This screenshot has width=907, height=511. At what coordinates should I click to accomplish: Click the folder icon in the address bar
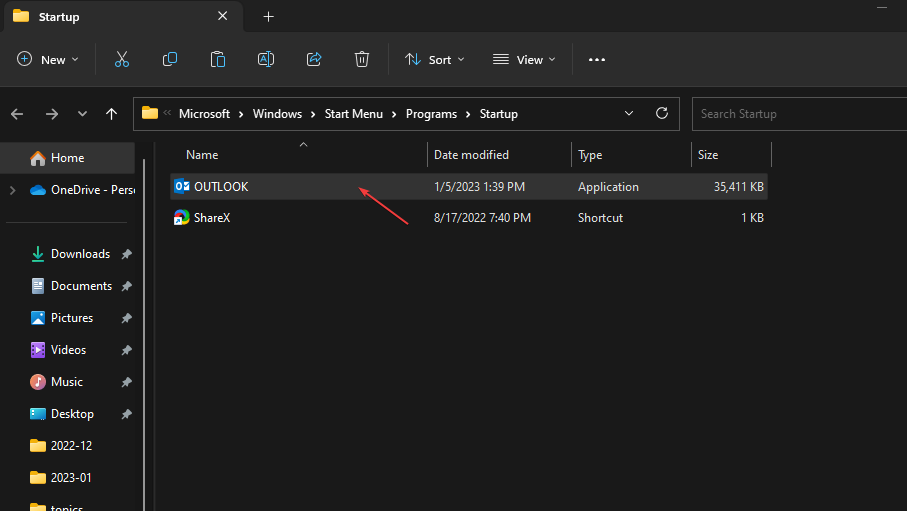click(x=150, y=113)
